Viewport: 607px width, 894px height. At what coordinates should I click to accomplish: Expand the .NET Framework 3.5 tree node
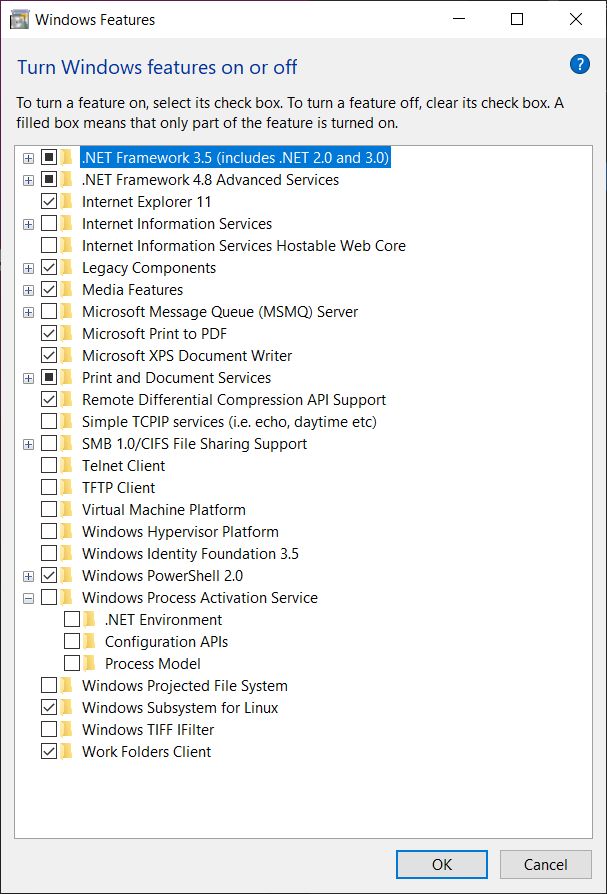(28, 159)
